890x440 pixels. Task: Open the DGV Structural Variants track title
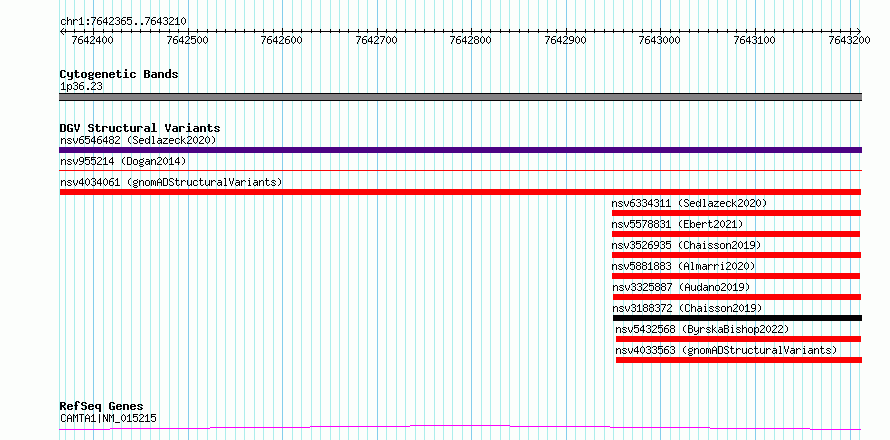coord(140,128)
